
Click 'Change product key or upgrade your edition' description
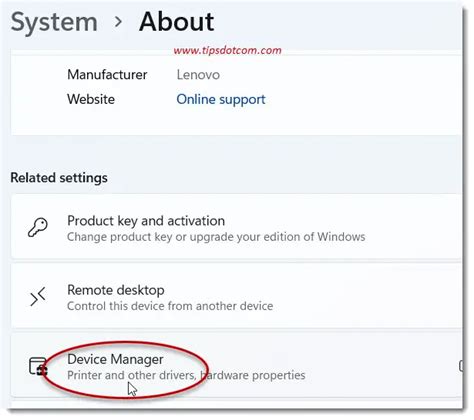tap(216, 237)
